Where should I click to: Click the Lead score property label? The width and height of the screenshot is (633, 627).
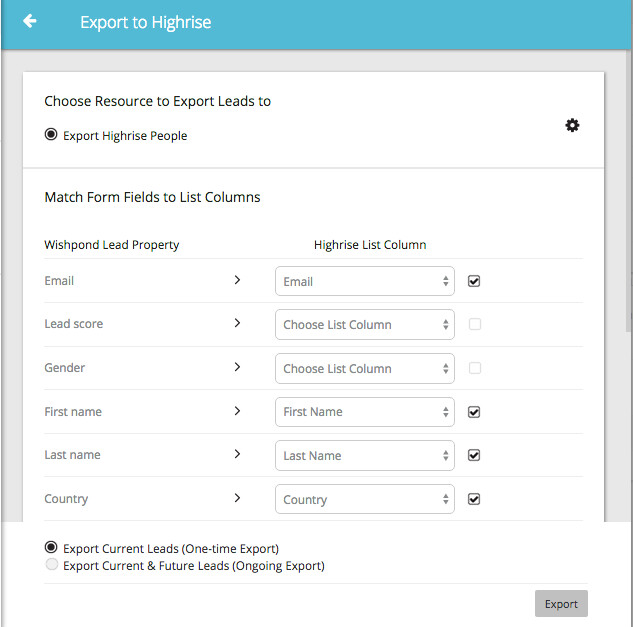(x=73, y=324)
